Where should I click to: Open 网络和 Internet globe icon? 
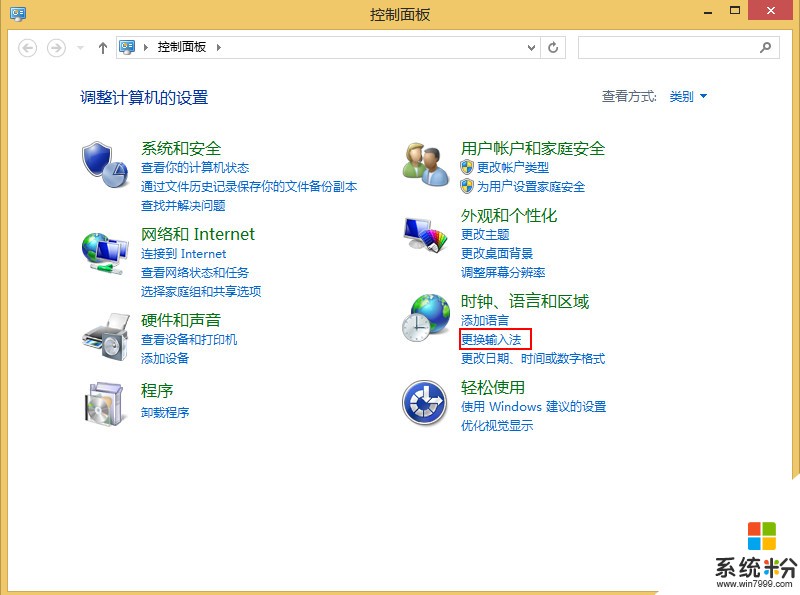point(105,254)
